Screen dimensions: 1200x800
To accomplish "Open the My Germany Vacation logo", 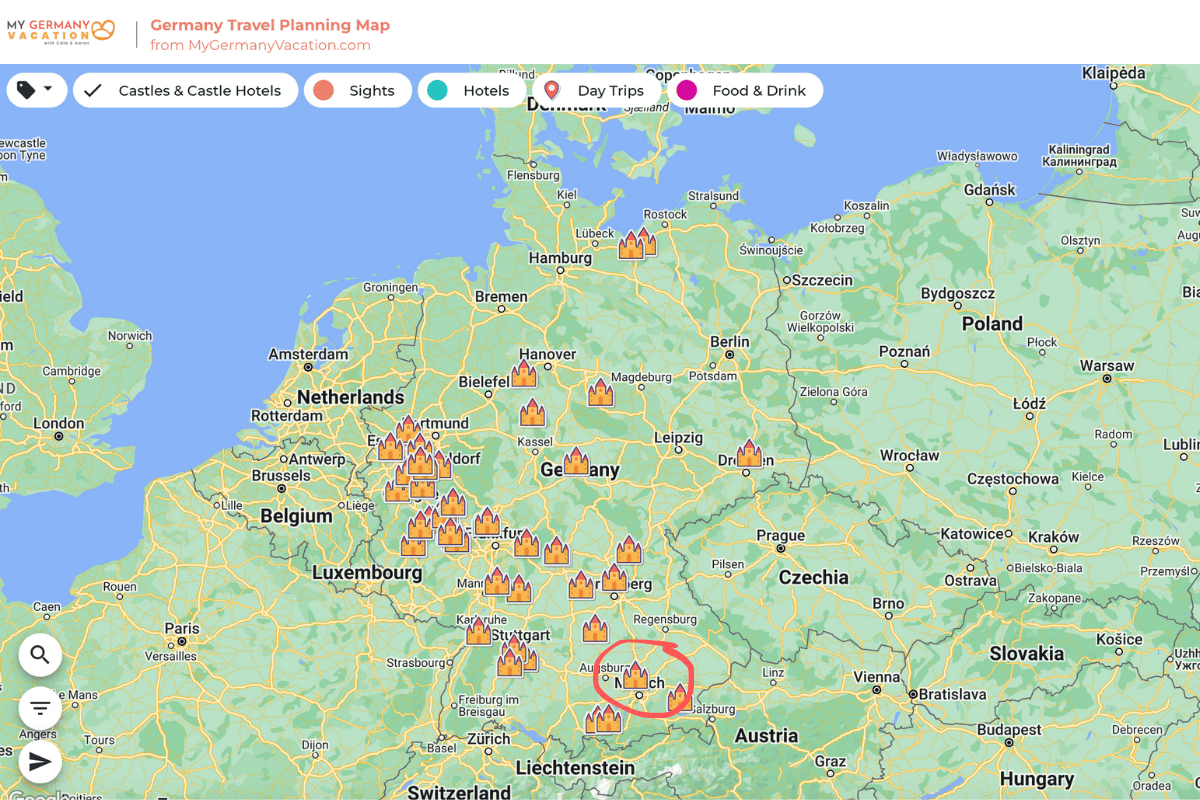I will 61,32.
